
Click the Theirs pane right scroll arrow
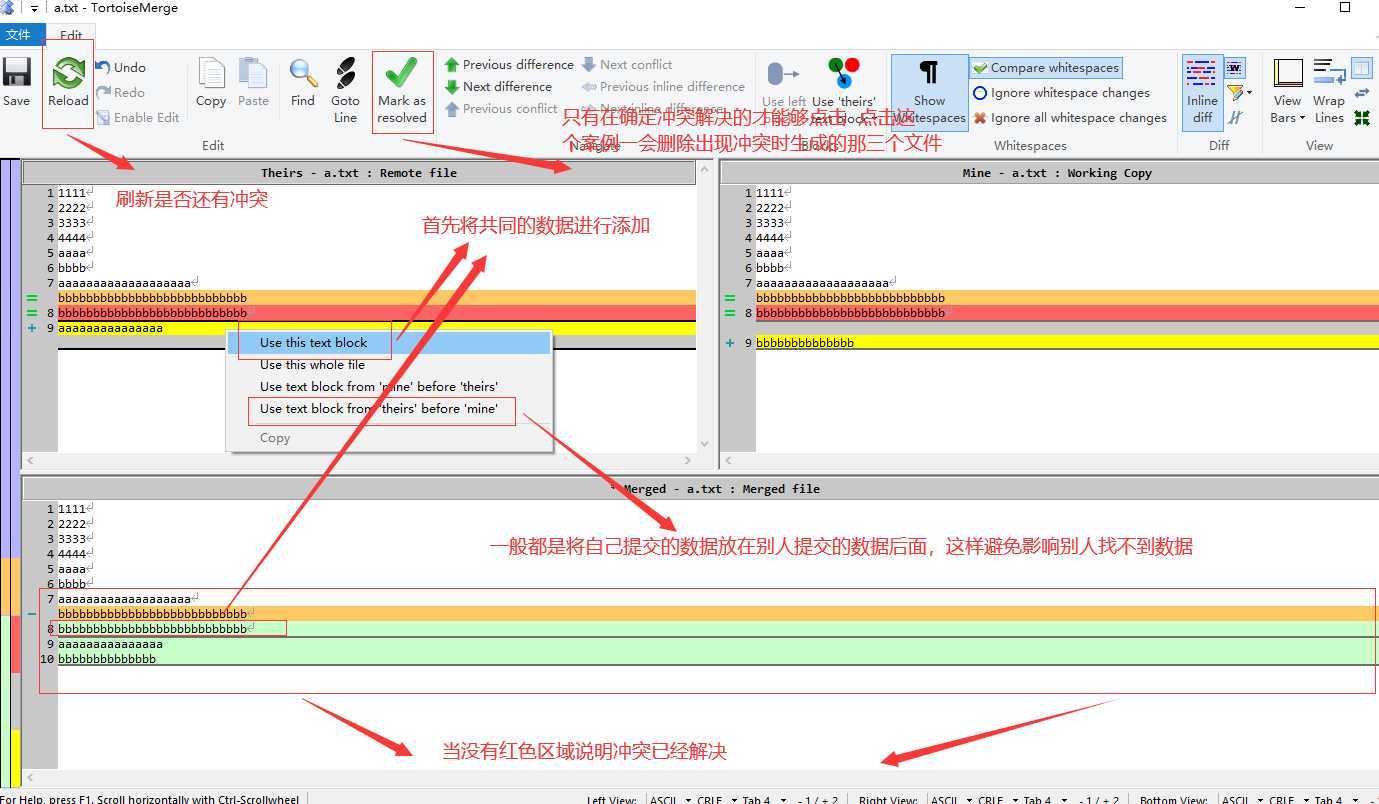[x=688, y=461]
